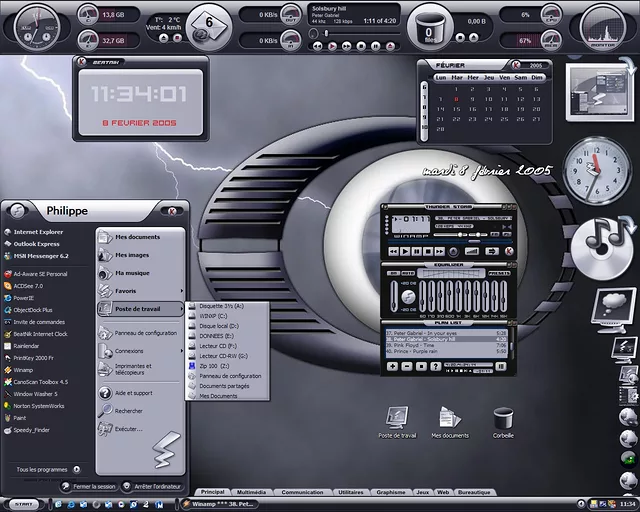
Task: Launch Winamp from the start menu list
Action: (23, 370)
